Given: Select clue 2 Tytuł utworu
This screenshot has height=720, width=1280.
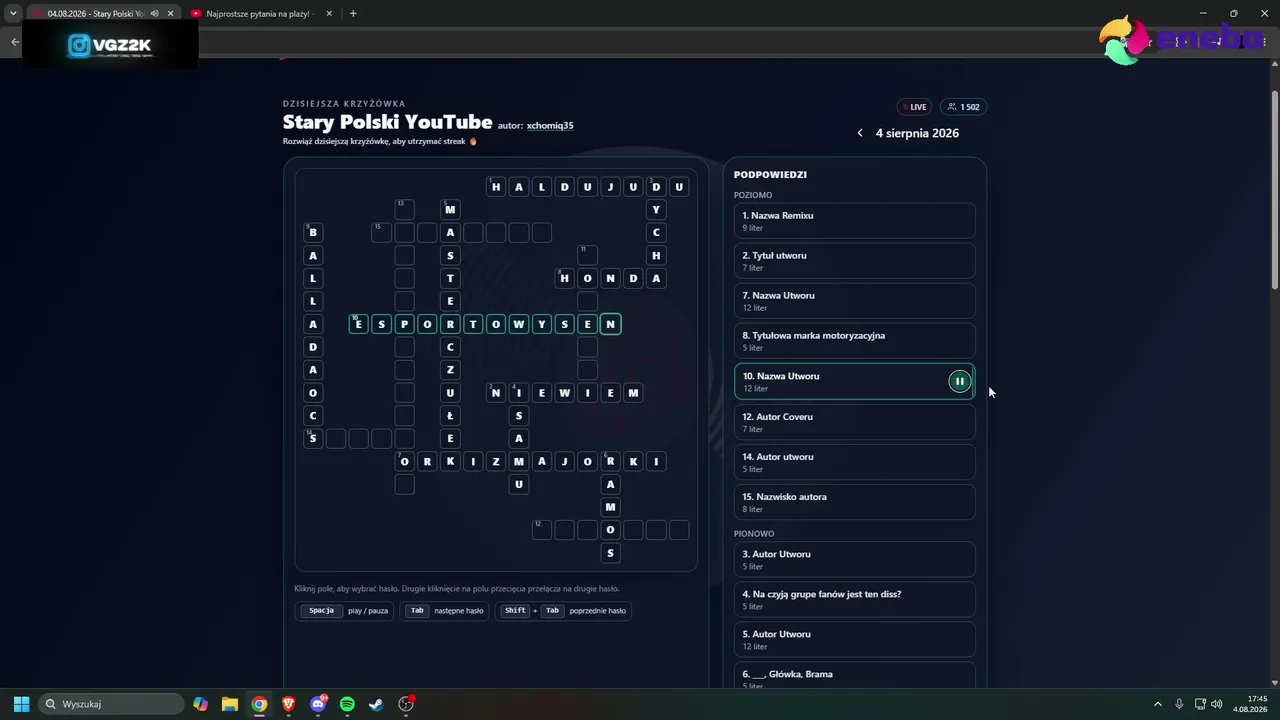Looking at the screenshot, I should [854, 261].
